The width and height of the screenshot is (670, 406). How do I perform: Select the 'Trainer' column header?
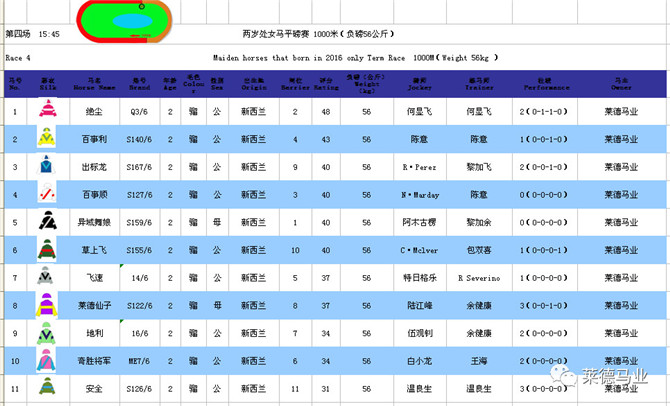pos(479,84)
